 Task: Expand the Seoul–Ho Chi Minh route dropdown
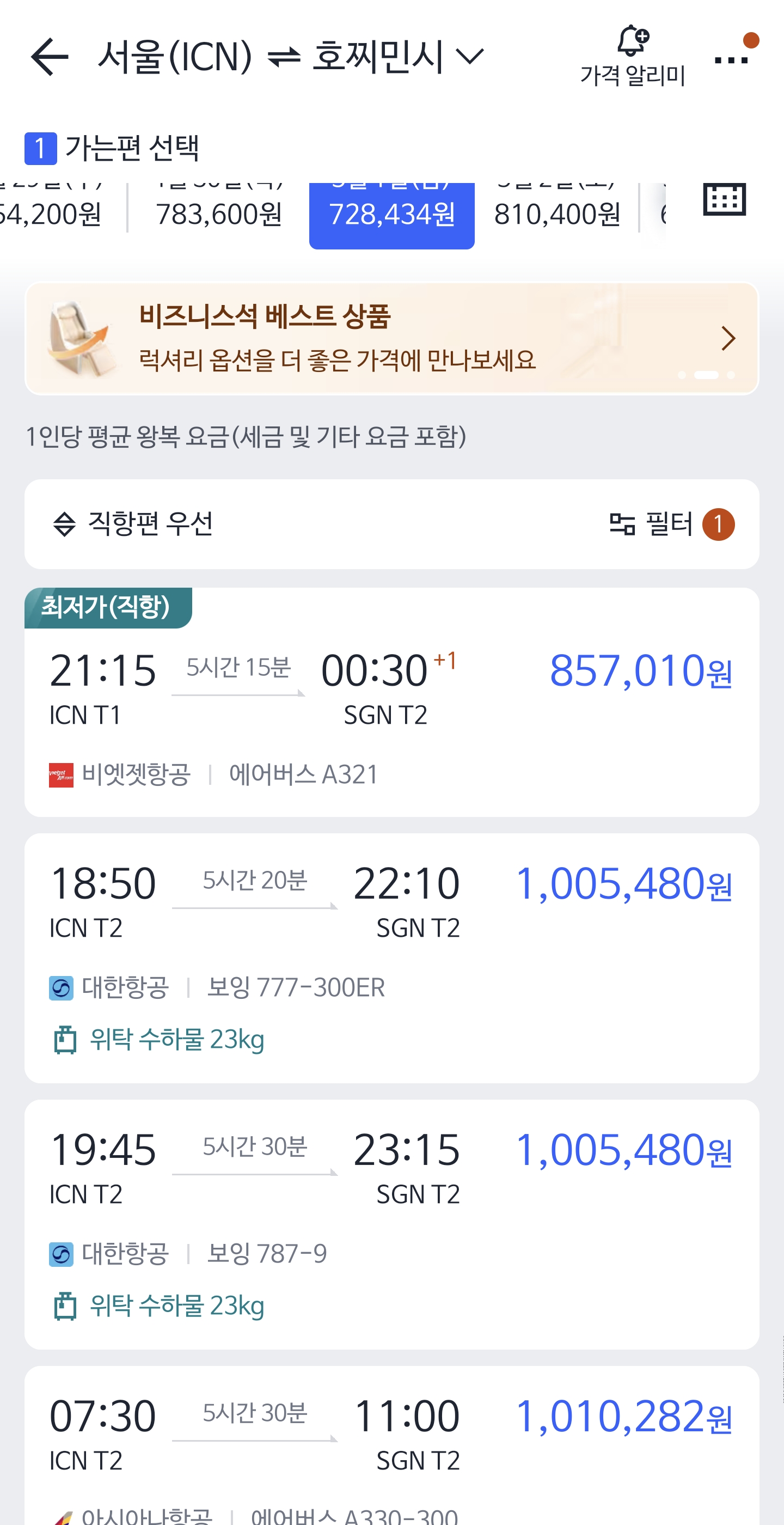tap(470, 57)
